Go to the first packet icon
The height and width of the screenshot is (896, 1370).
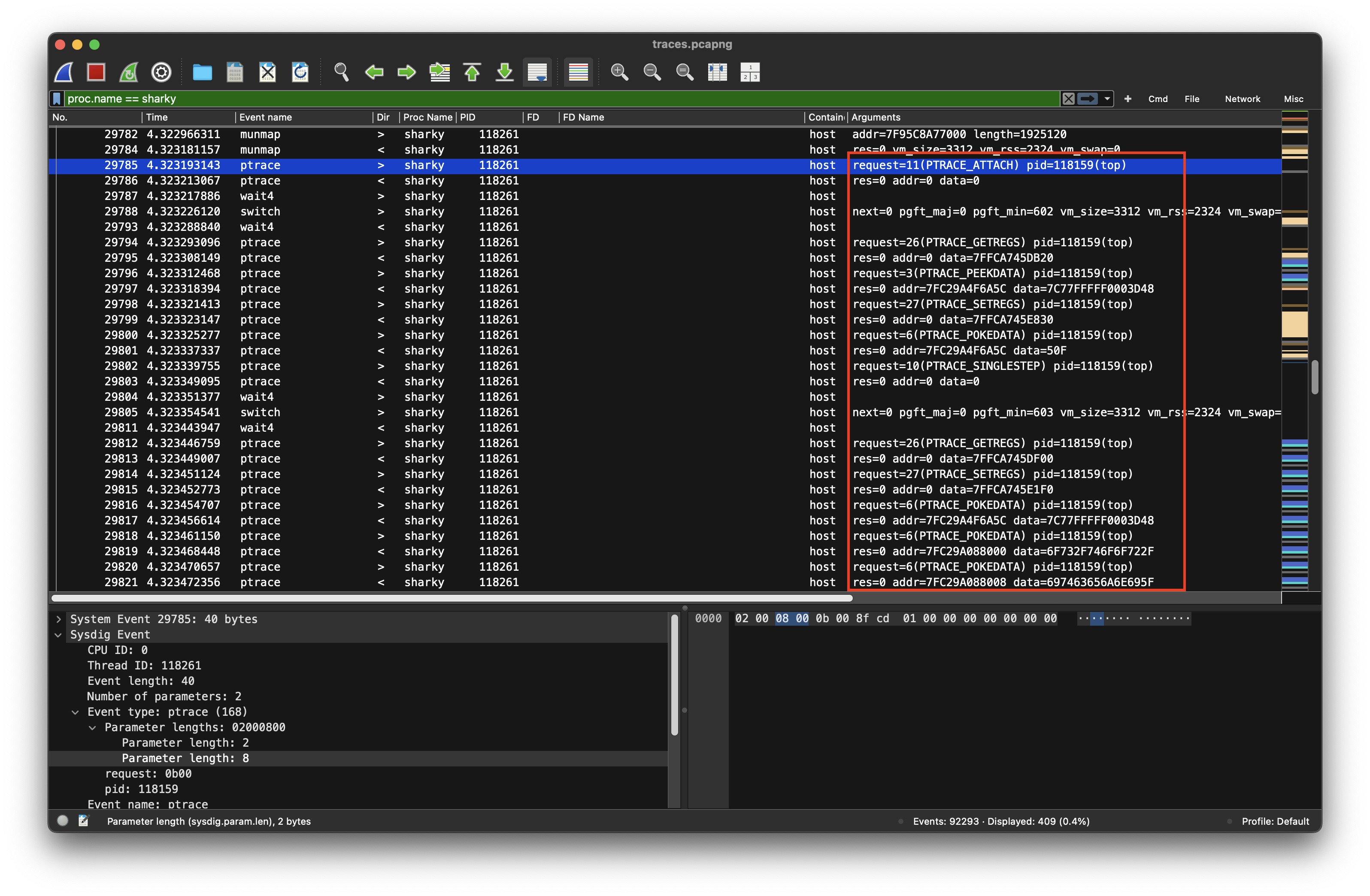pos(472,72)
